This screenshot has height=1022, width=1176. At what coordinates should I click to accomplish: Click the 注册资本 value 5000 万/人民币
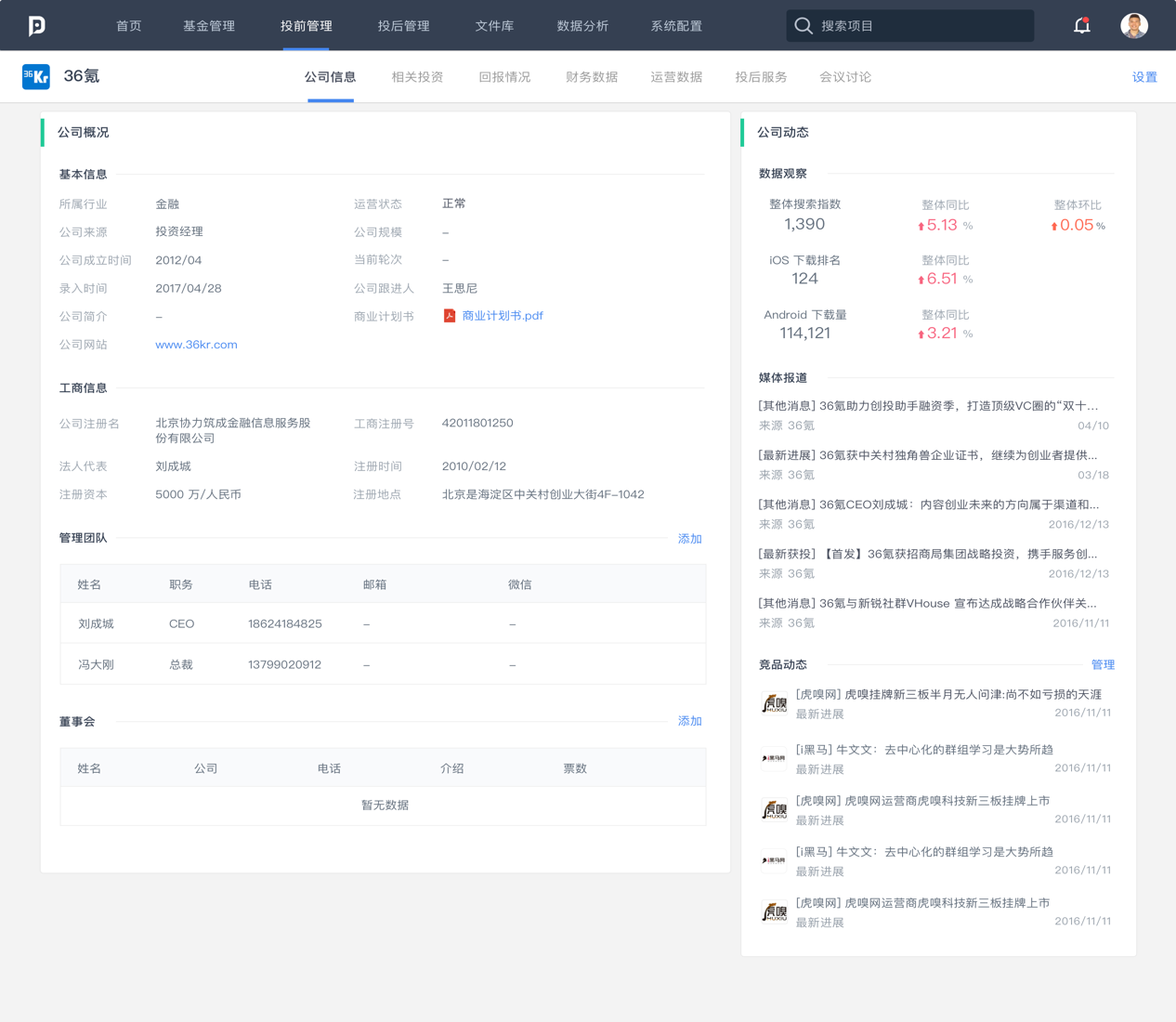click(x=199, y=494)
